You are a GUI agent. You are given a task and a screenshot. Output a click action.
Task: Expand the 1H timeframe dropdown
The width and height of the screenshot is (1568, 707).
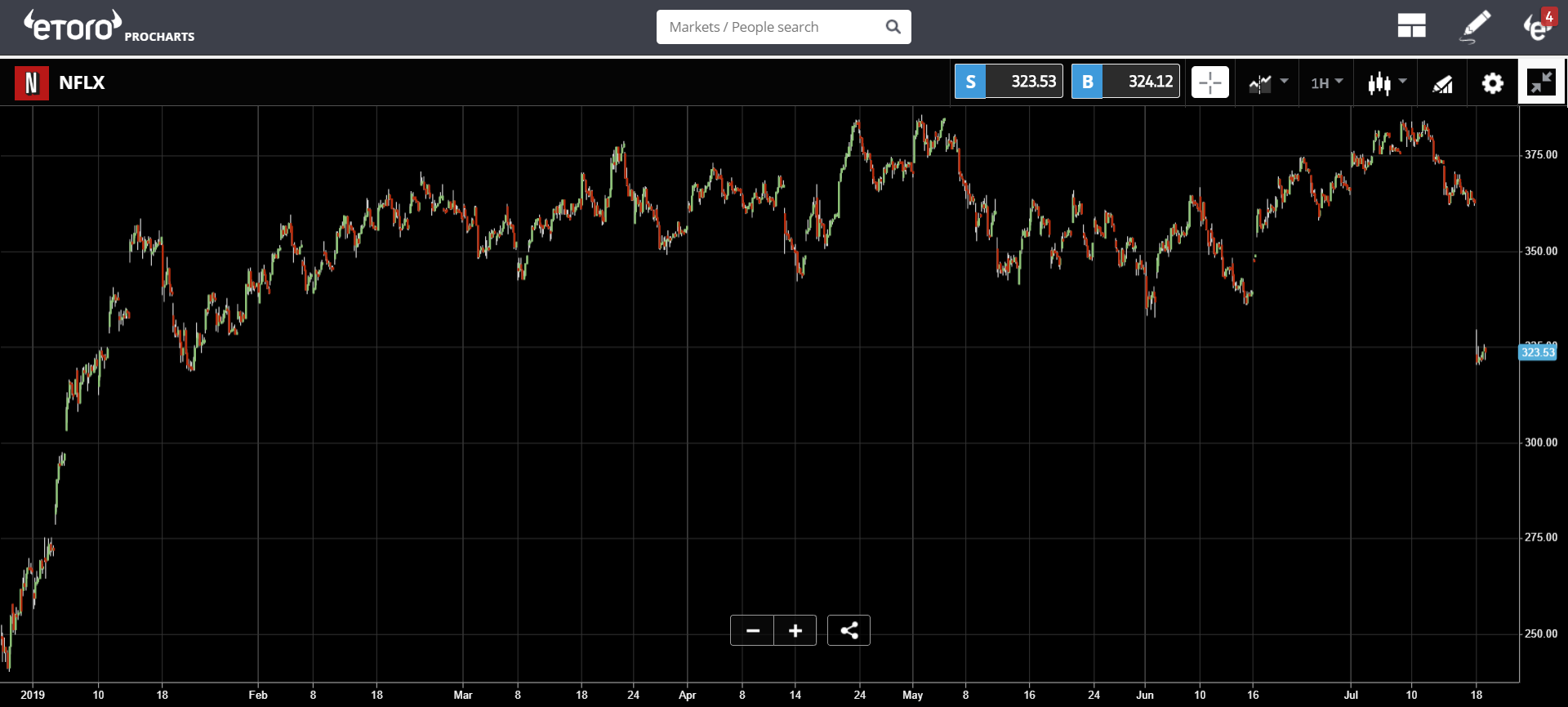coord(1326,82)
